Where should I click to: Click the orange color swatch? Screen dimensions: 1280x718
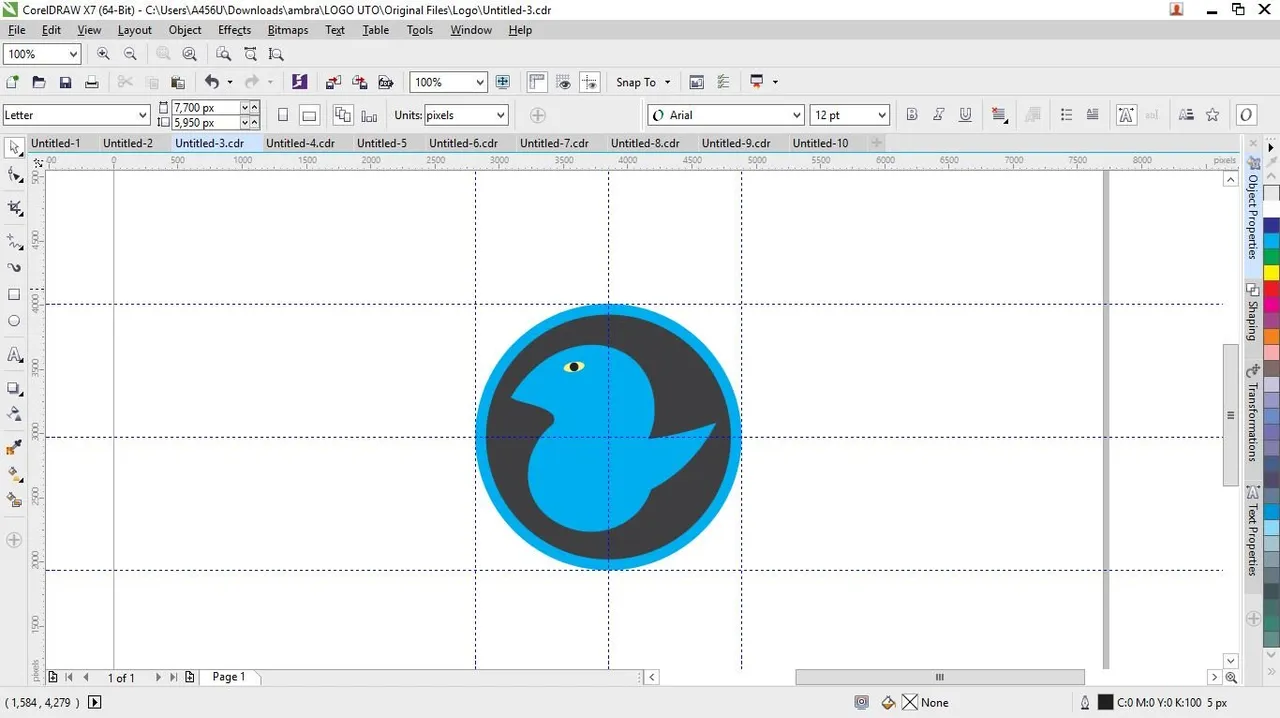pos(1271,336)
